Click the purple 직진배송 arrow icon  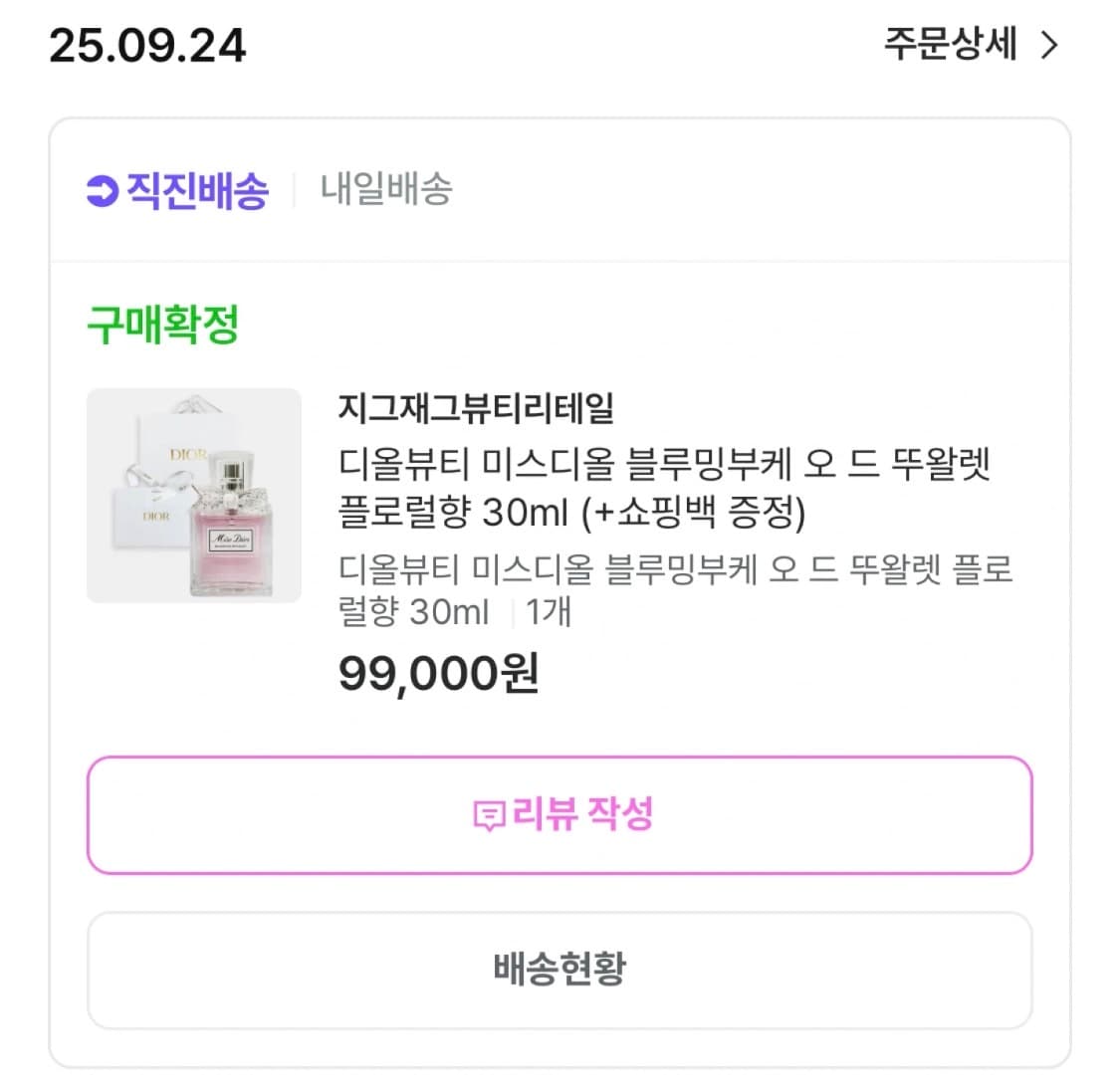(x=101, y=189)
